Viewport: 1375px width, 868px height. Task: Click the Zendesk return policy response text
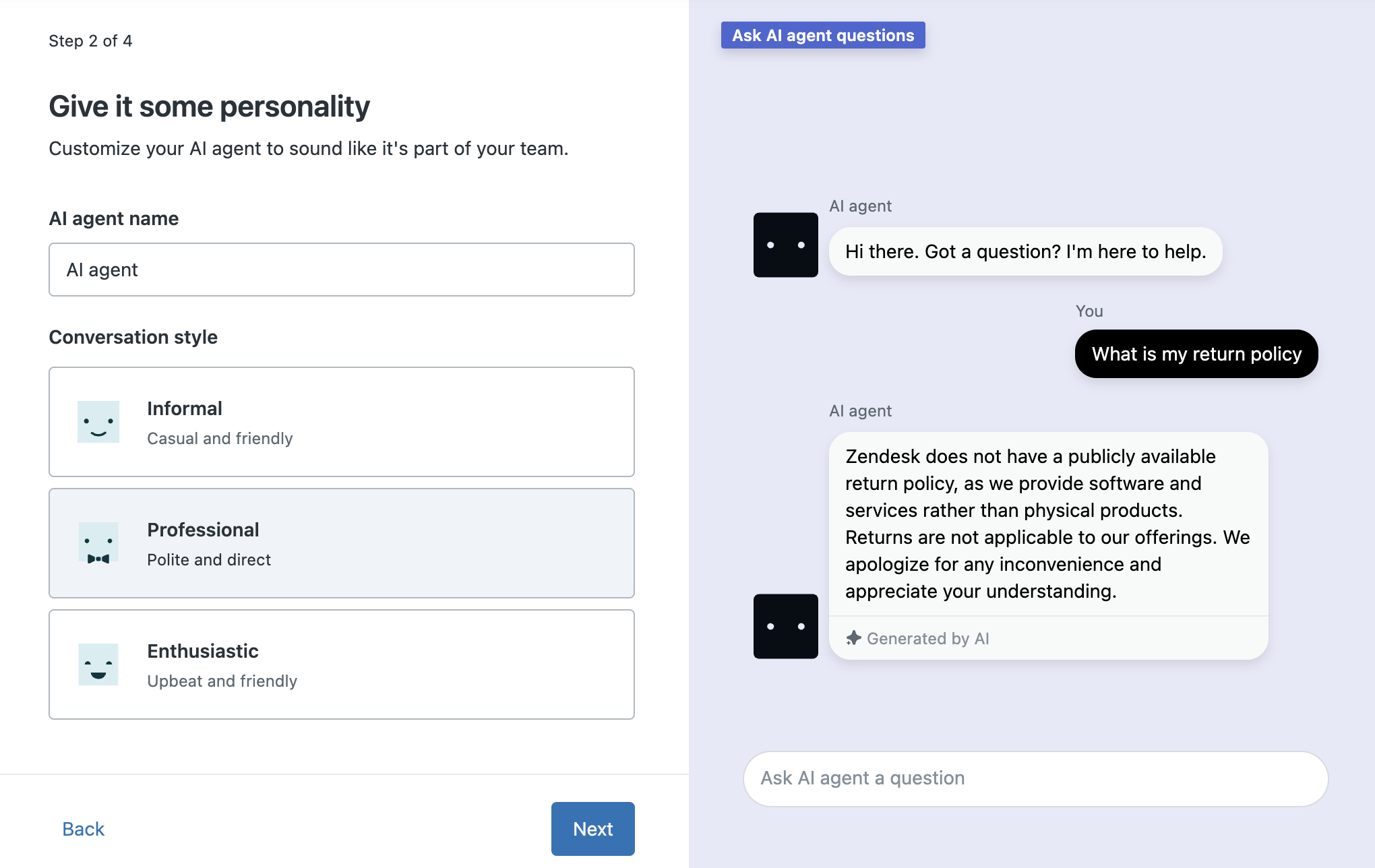[1047, 524]
